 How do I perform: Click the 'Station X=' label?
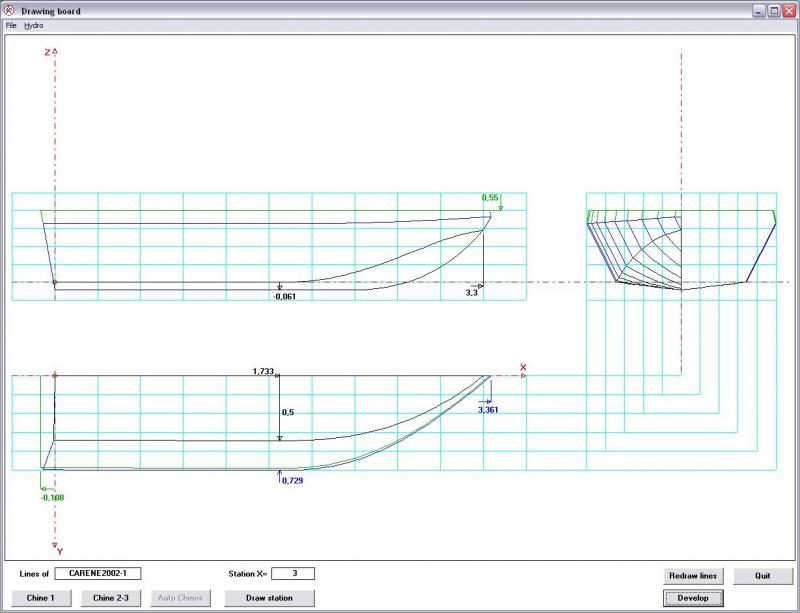pos(248,574)
